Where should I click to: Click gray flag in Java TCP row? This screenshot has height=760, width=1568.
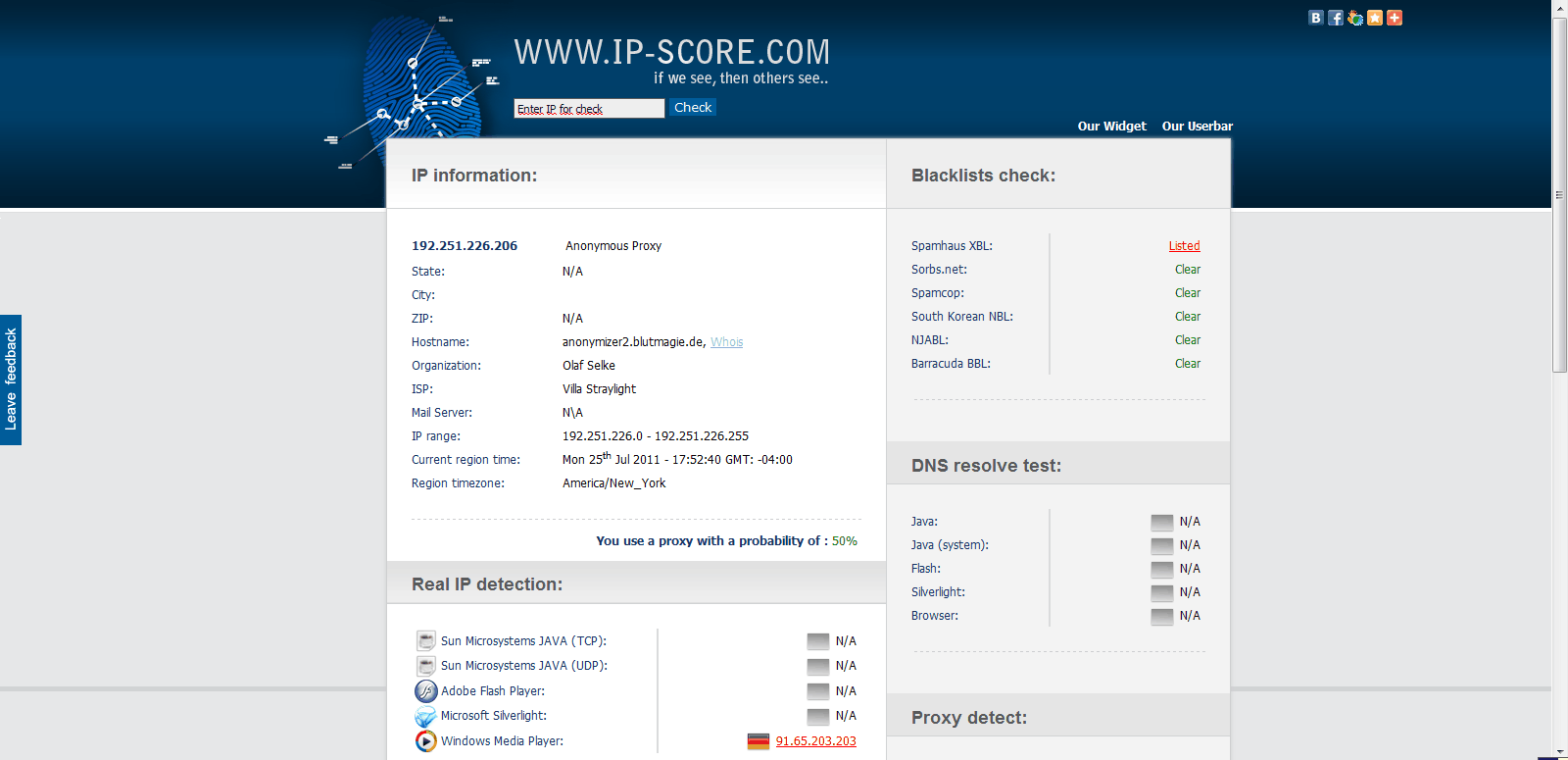pyautogui.click(x=818, y=641)
